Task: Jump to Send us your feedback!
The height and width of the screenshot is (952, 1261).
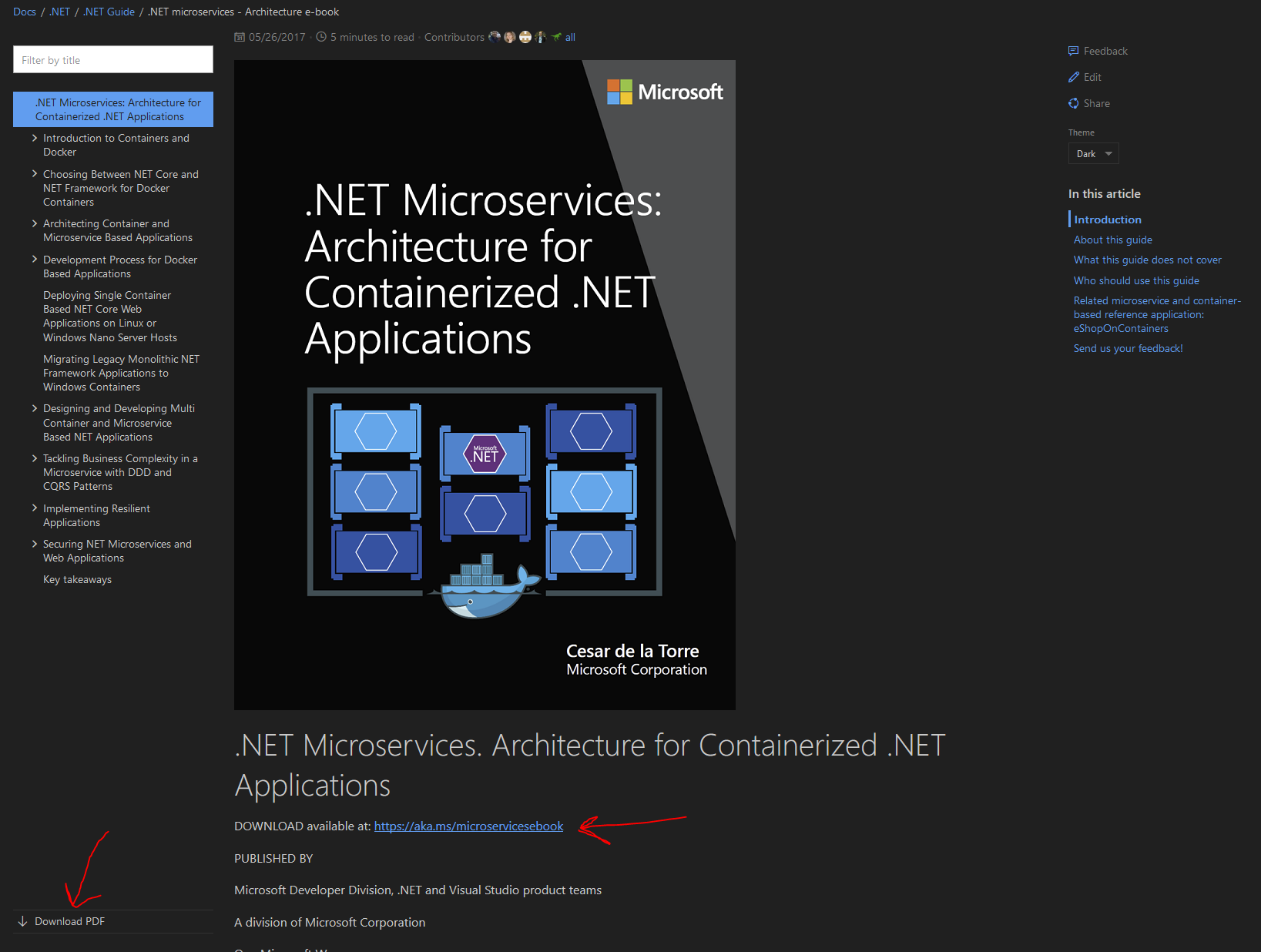Action: click(x=1128, y=348)
